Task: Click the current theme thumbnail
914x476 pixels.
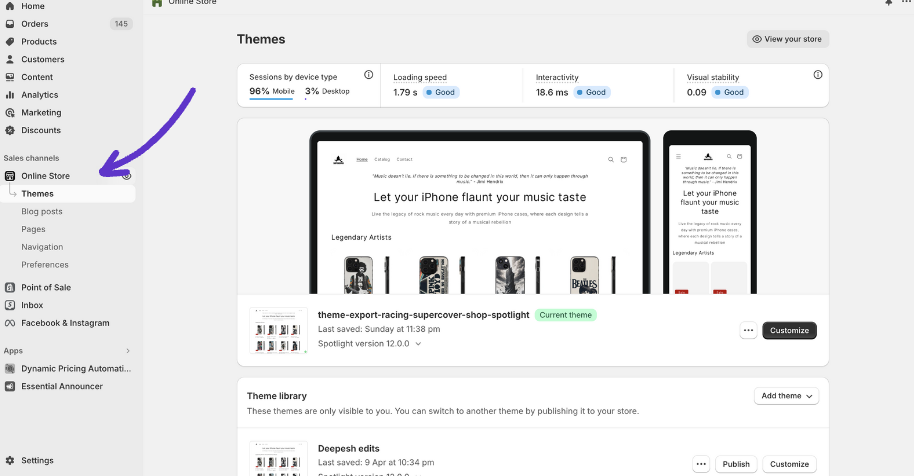Action: [x=278, y=330]
